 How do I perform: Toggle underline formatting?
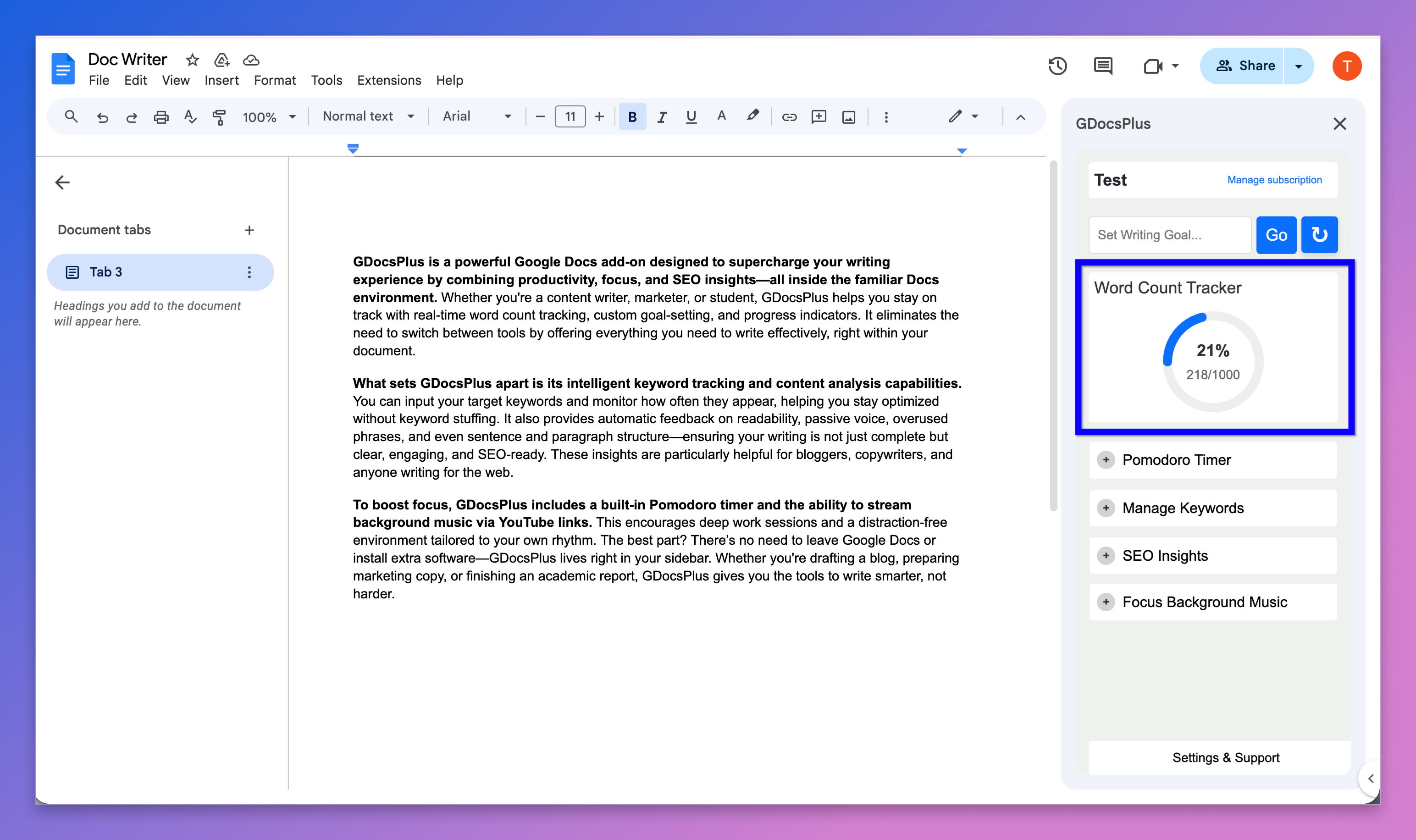pos(691,116)
